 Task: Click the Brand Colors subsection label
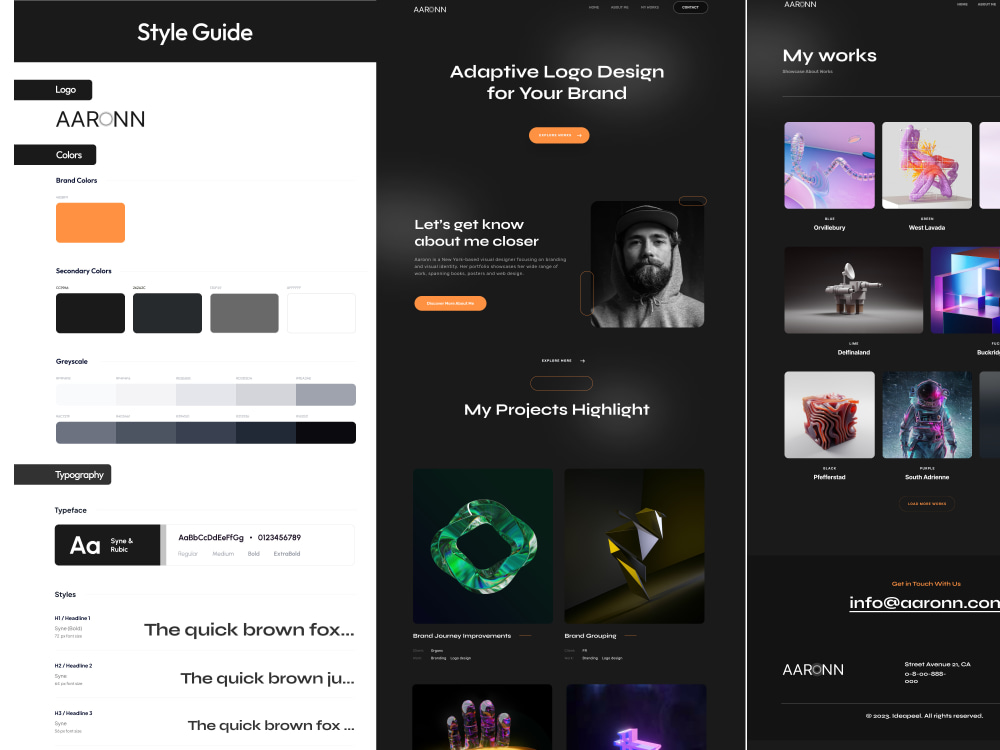point(77,180)
